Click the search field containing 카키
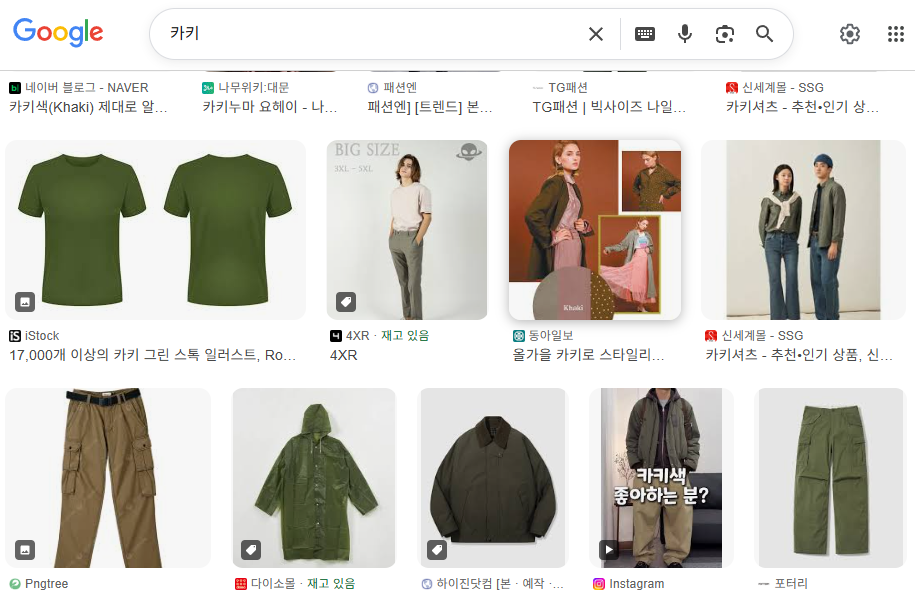This screenshot has width=915, height=593. (370, 34)
